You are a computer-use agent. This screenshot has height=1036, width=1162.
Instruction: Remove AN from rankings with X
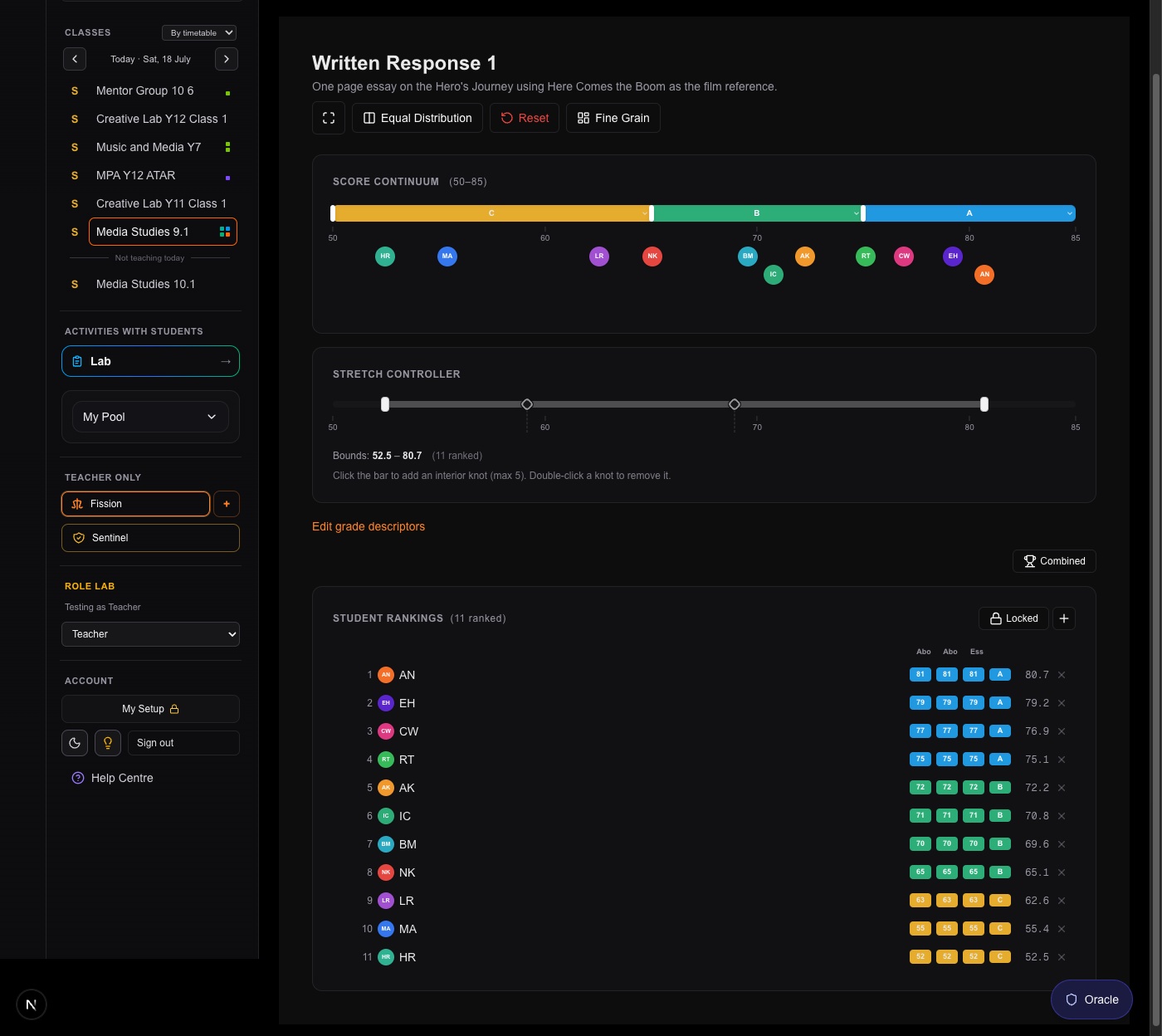1062,675
